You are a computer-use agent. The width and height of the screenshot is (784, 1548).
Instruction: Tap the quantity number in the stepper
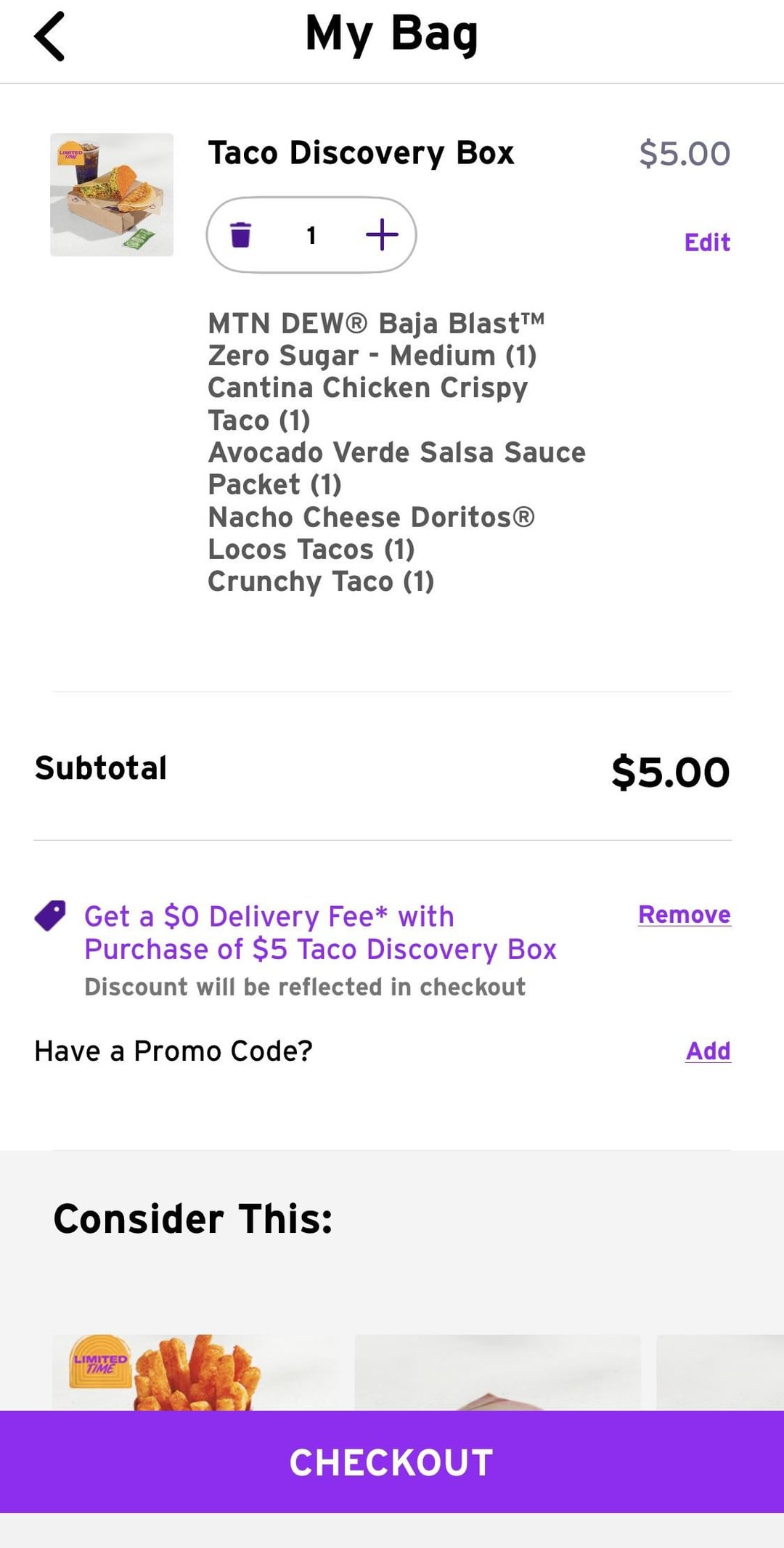point(311,235)
